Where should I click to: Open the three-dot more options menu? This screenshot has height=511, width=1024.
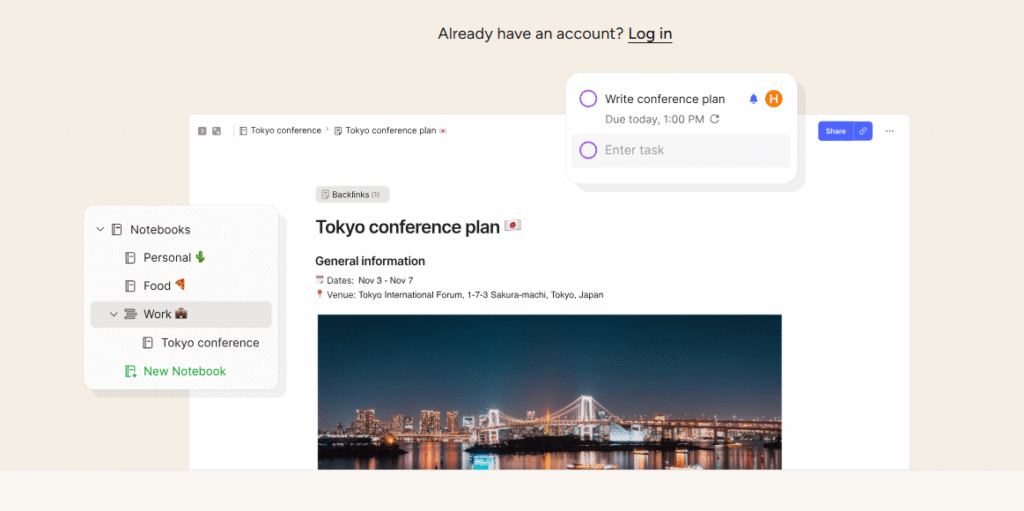point(889,131)
